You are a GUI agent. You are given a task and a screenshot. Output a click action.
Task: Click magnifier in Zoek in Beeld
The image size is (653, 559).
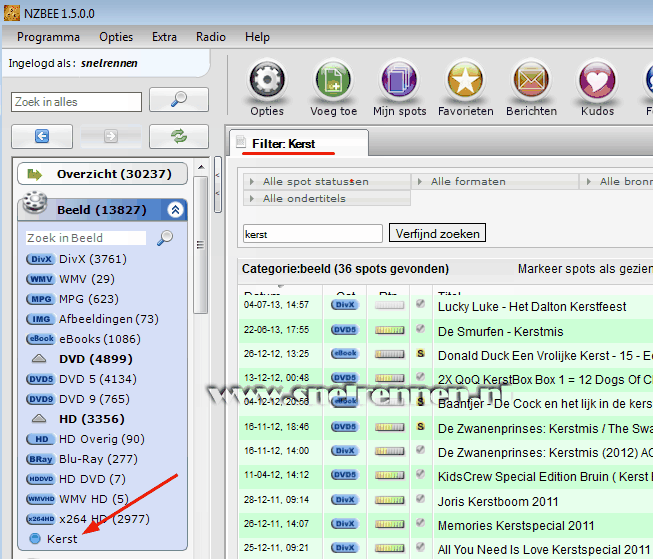tap(165, 238)
